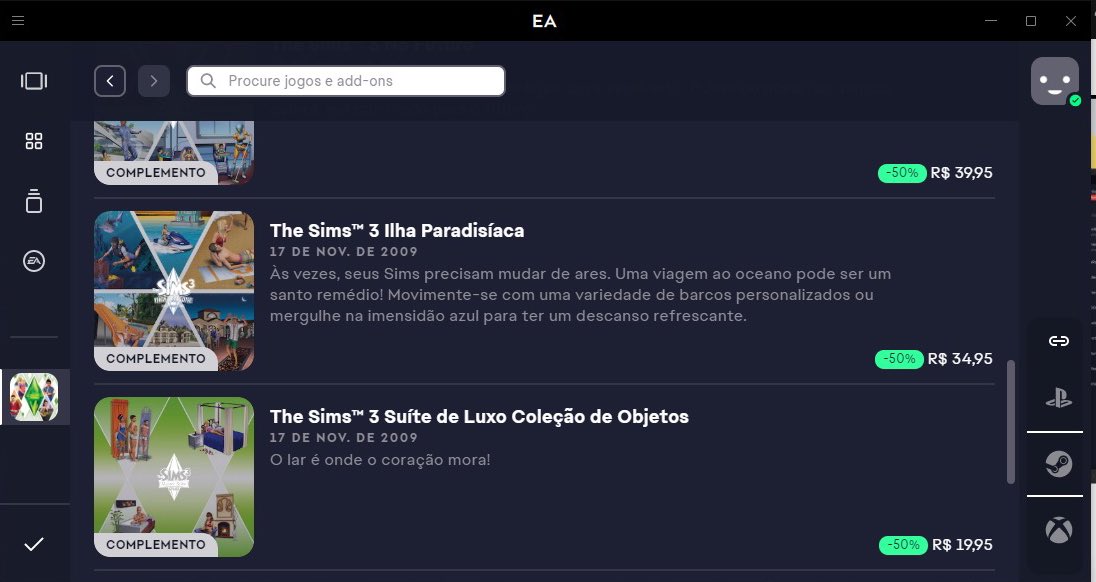This screenshot has width=1096, height=582.
Task: Click the checkmark downloads icon at bottom left
Action: [x=34, y=544]
